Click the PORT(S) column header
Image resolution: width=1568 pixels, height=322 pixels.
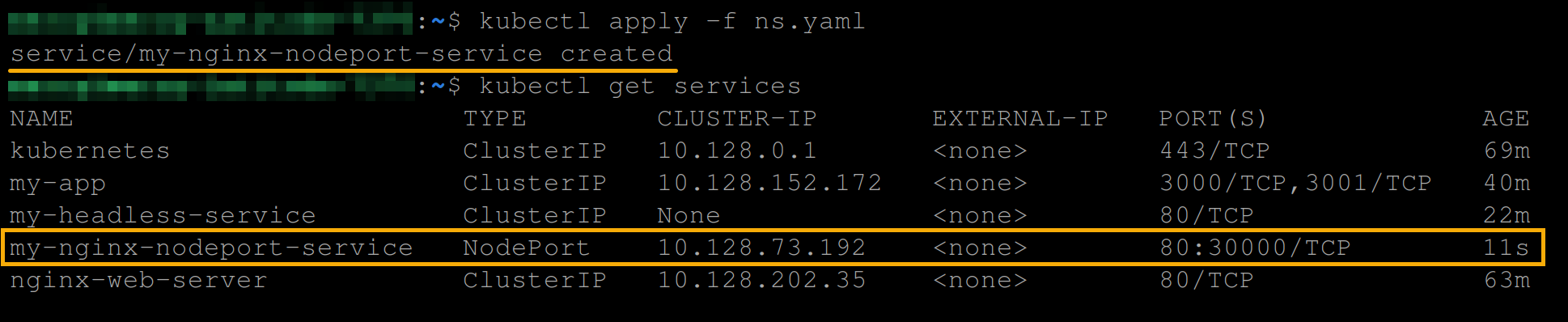pos(1213,118)
